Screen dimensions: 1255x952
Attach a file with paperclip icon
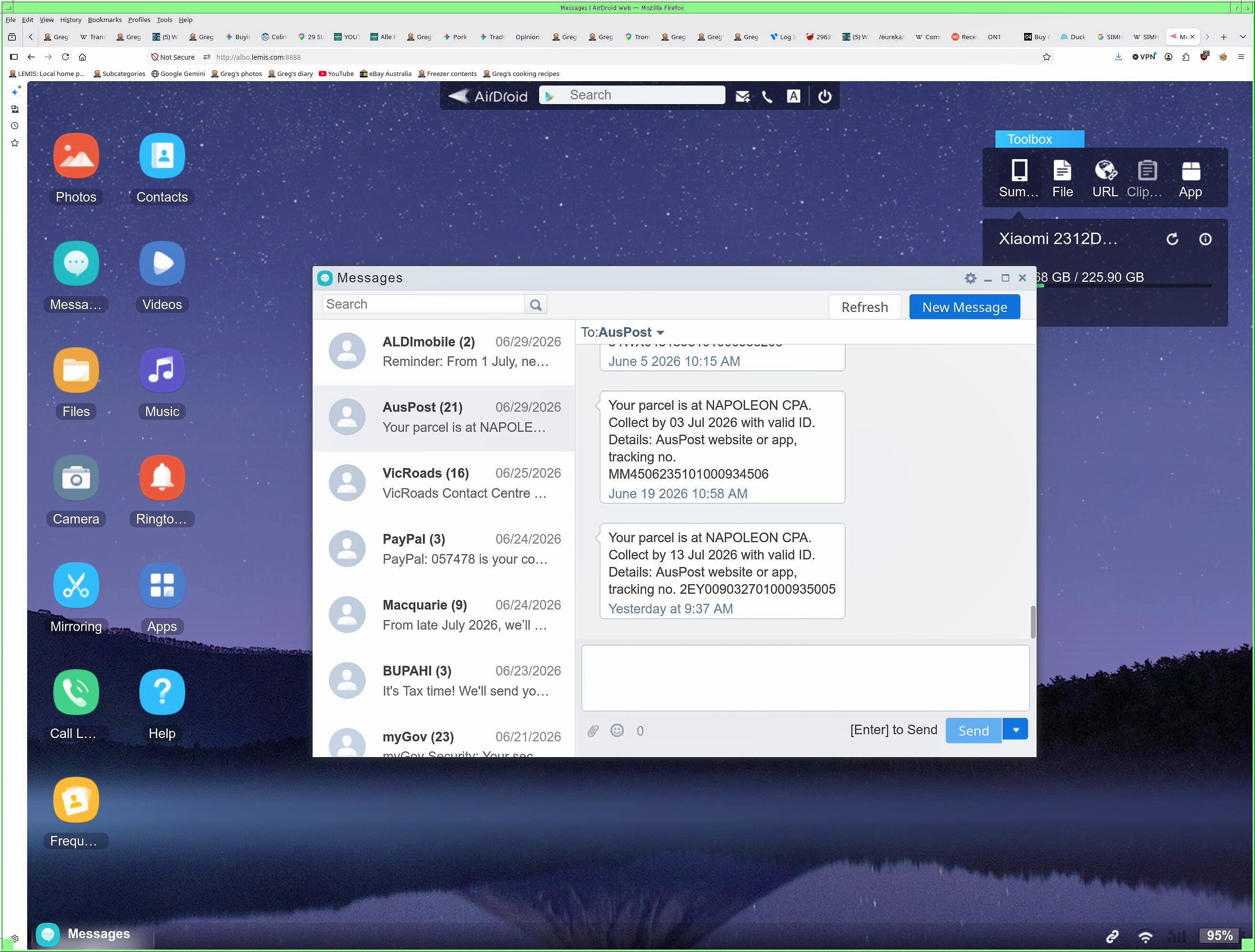593,730
